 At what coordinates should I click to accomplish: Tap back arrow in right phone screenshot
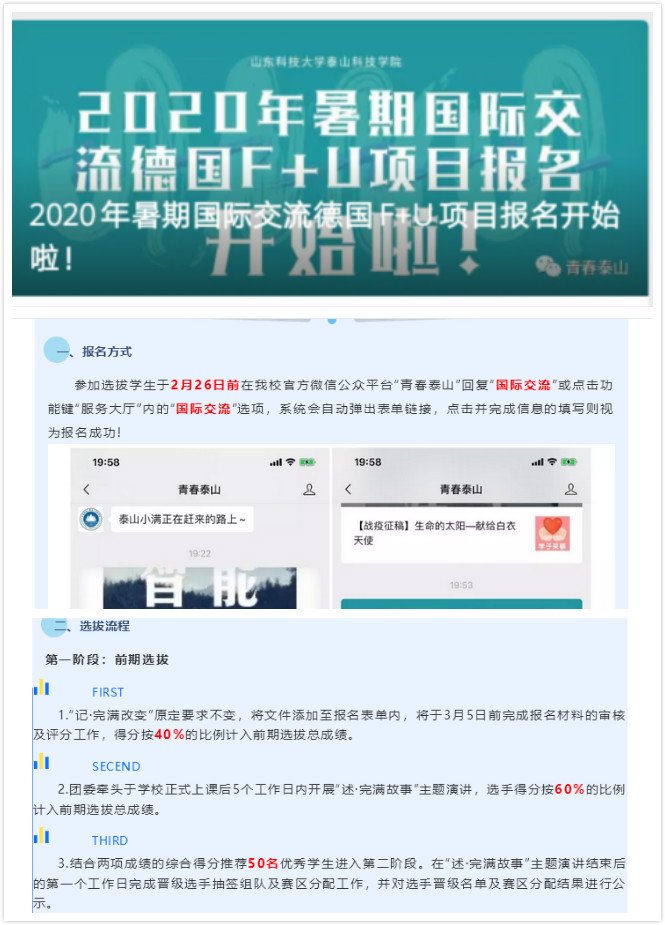point(348,489)
